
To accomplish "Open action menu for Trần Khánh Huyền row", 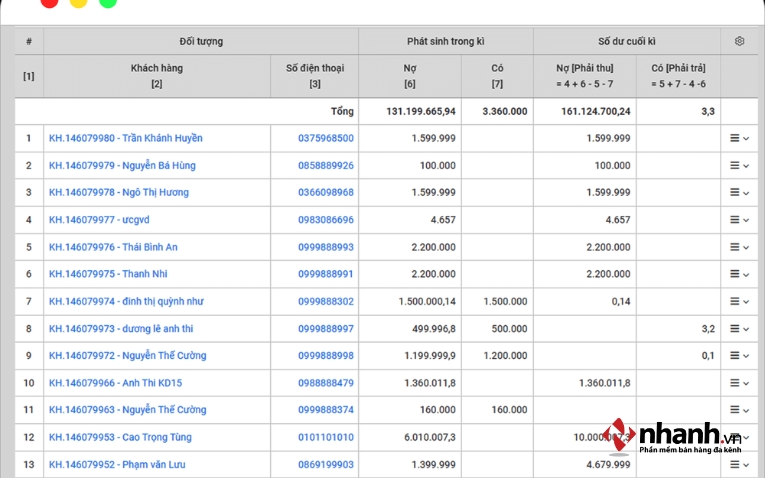I will coord(738,138).
